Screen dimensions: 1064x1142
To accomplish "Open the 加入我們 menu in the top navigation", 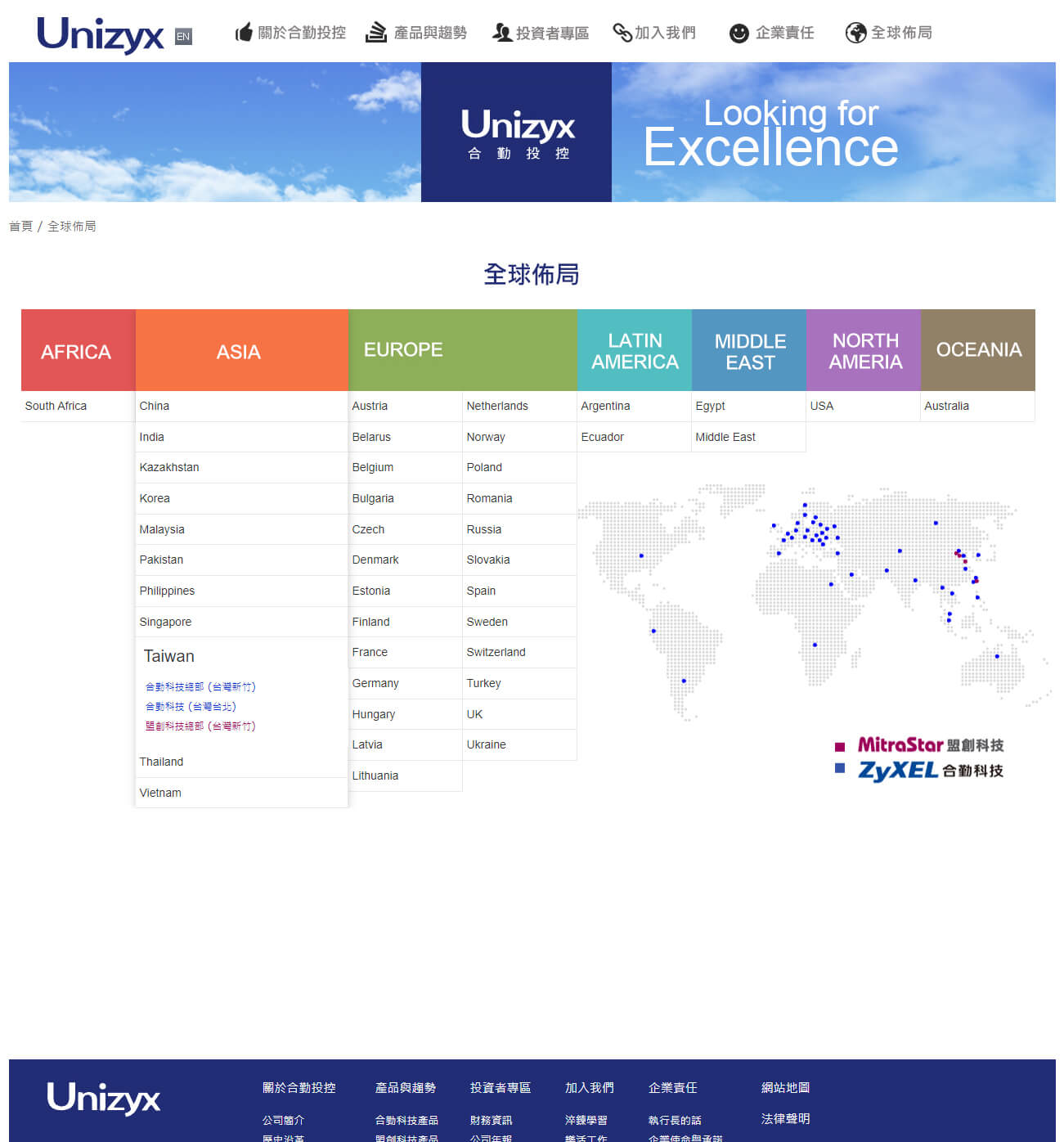I will click(x=666, y=33).
